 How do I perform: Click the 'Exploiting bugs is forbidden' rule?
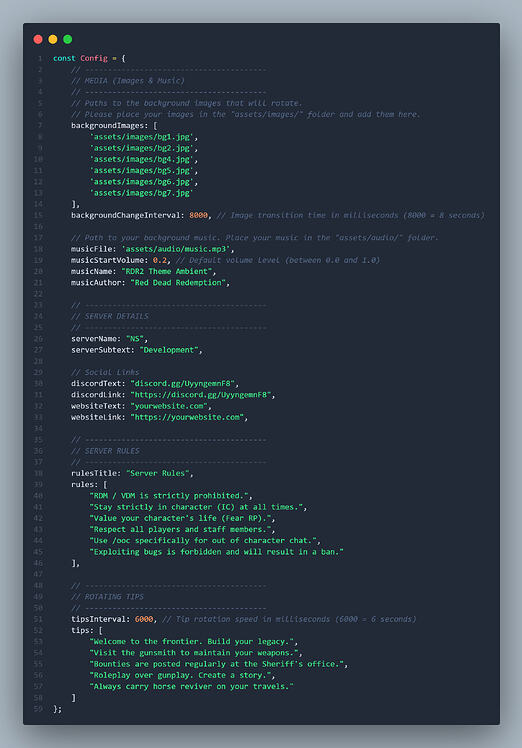click(x=216, y=551)
